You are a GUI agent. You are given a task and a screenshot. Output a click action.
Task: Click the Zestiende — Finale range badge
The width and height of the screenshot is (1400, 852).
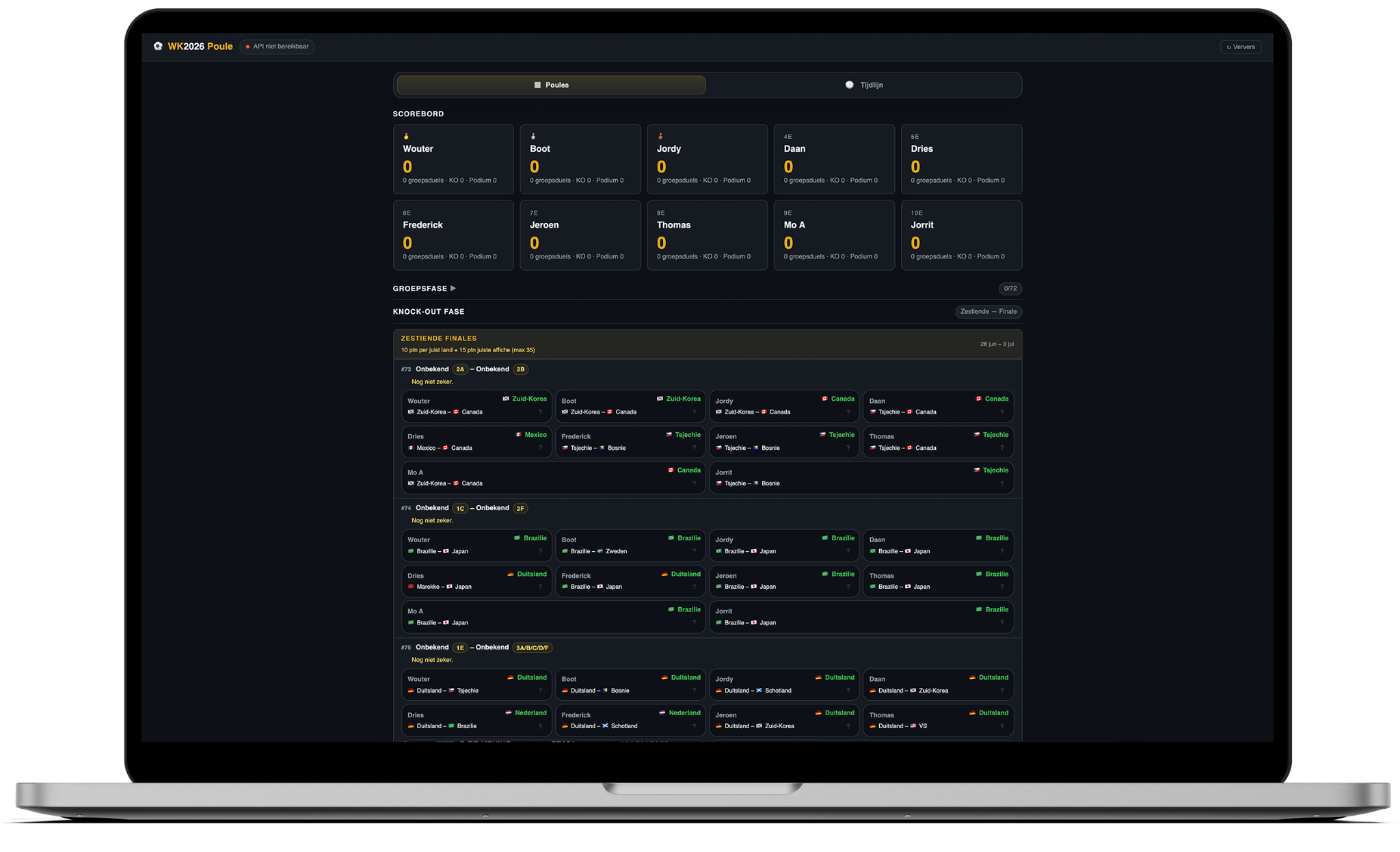point(988,312)
